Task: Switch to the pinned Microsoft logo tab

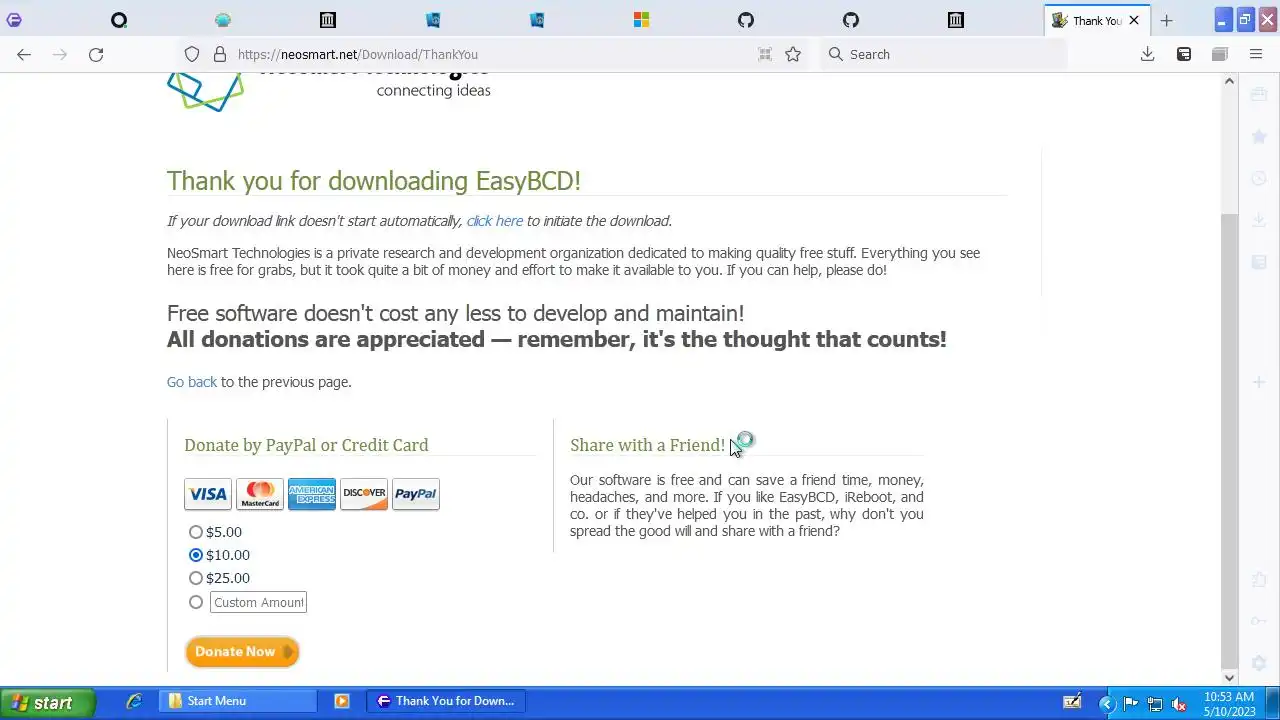Action: (x=641, y=20)
